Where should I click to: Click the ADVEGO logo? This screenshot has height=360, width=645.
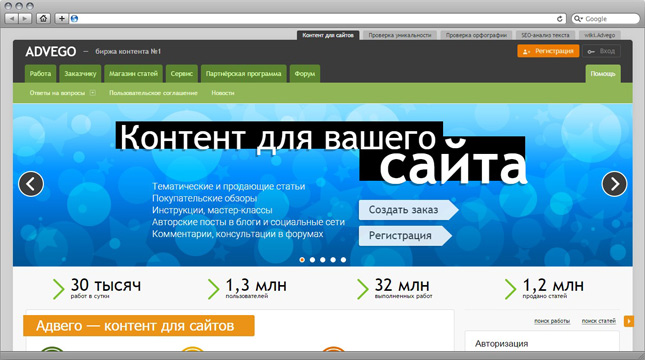tap(51, 51)
